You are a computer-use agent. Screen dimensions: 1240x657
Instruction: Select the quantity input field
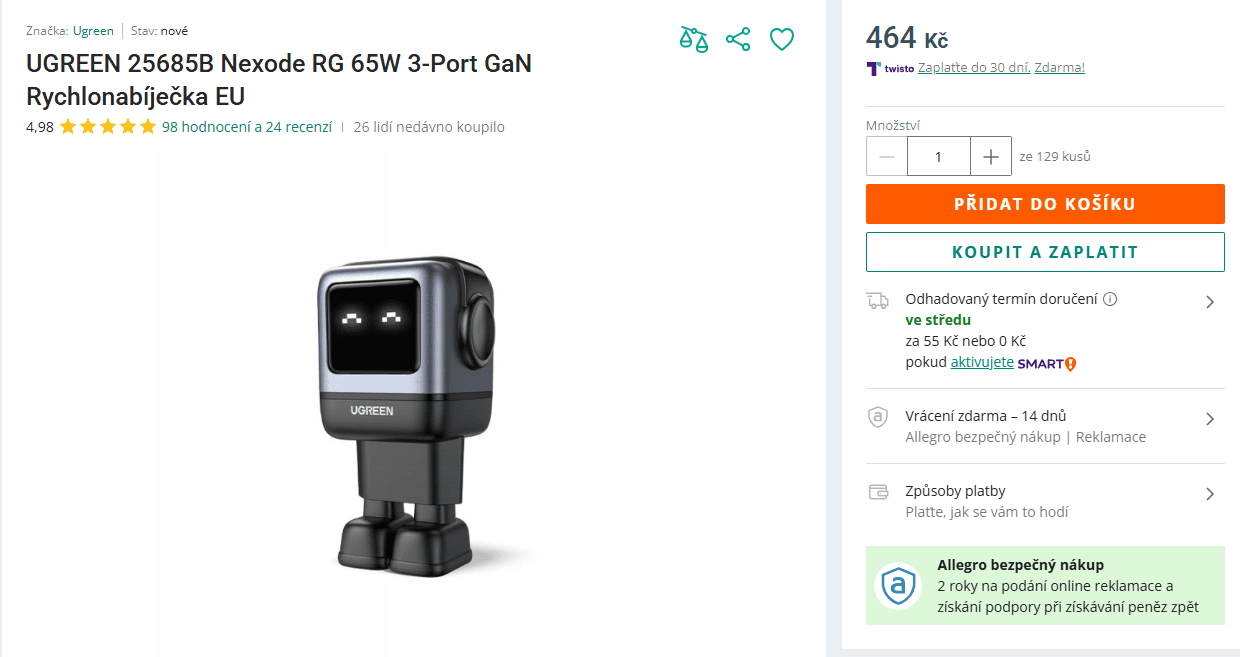[x=938, y=155]
